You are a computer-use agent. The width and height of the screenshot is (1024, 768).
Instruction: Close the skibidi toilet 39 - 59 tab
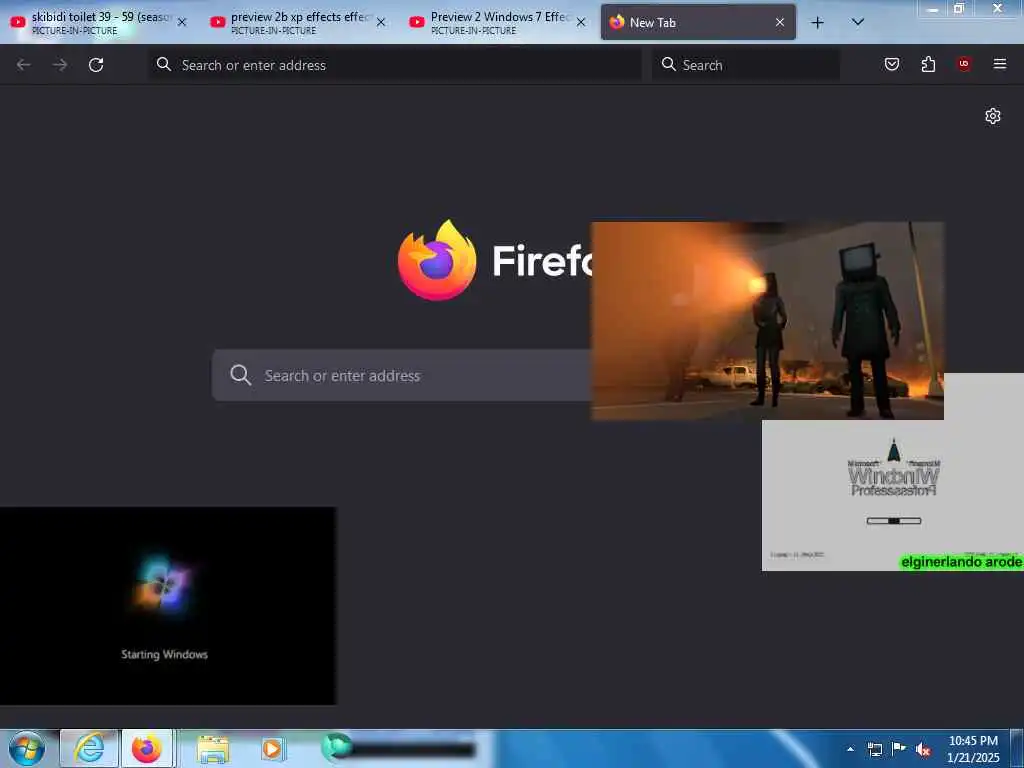[x=182, y=22]
